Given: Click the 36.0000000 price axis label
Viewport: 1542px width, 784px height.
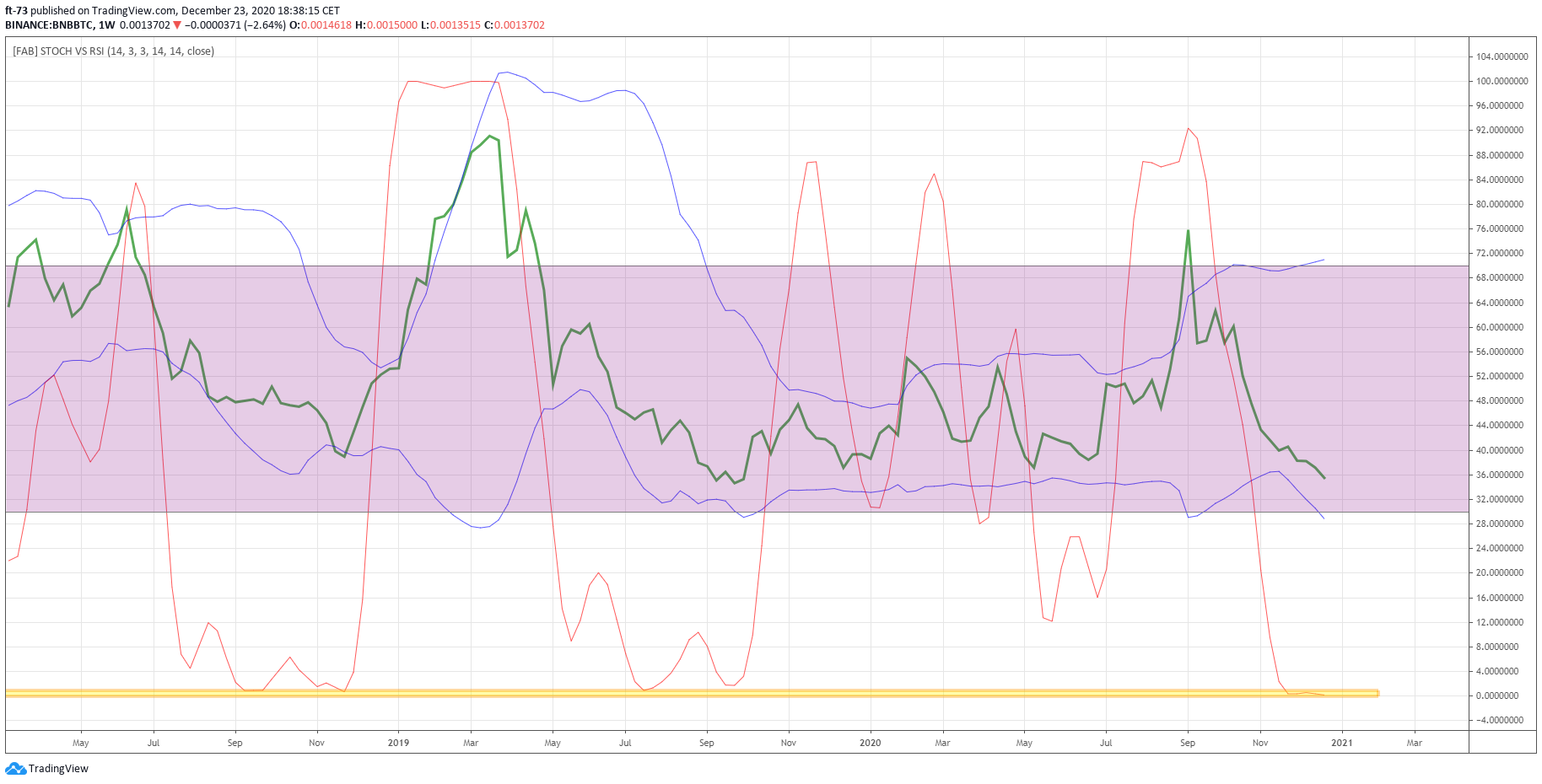Looking at the screenshot, I should coord(1502,475).
